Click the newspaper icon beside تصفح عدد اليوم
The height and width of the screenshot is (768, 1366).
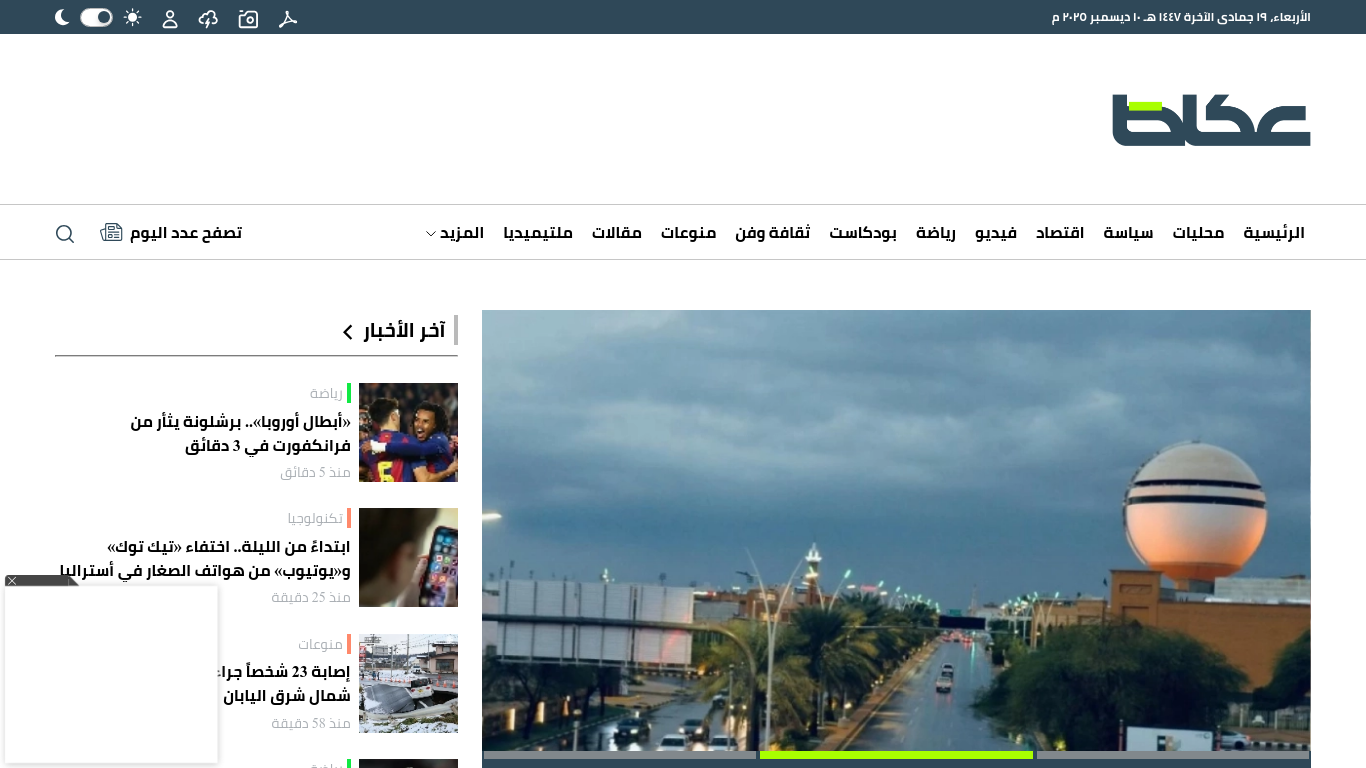[x=111, y=233]
